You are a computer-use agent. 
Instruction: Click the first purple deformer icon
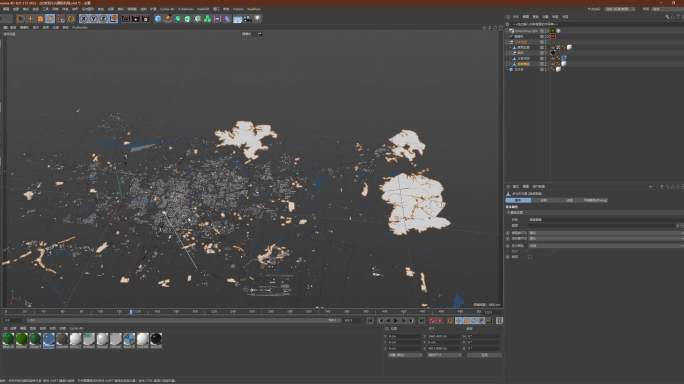pyautogui.click(x=217, y=19)
